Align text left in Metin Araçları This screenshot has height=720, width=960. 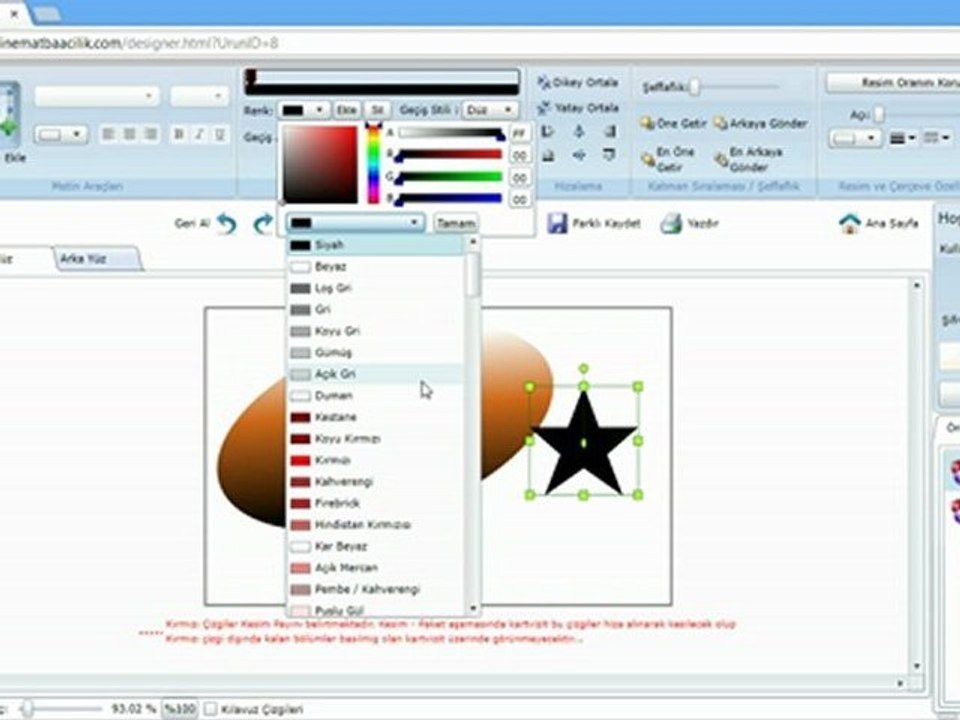tap(108, 133)
